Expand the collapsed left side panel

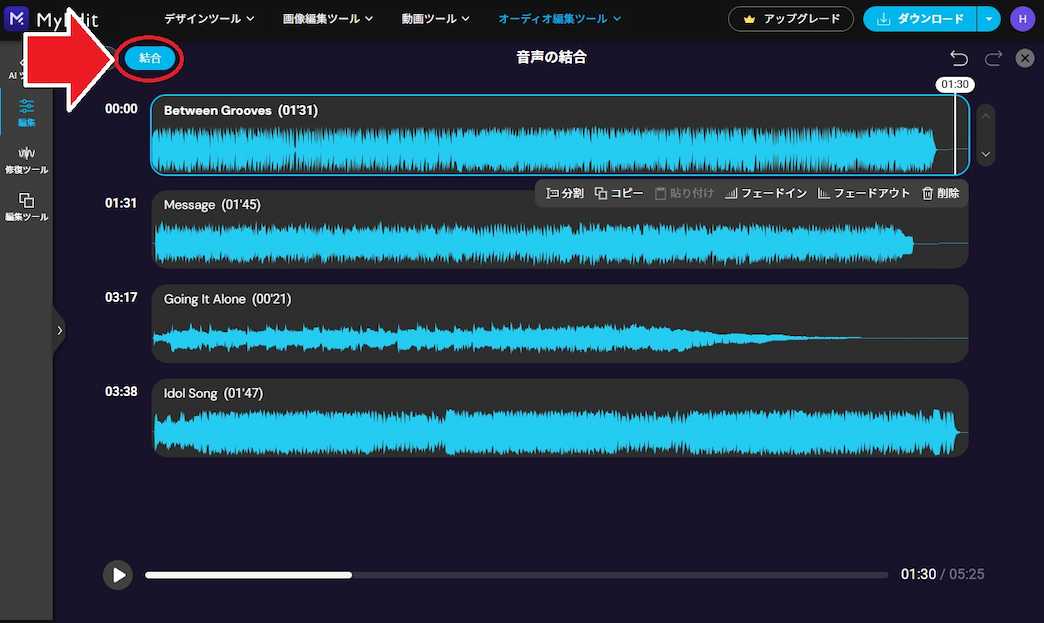59,330
